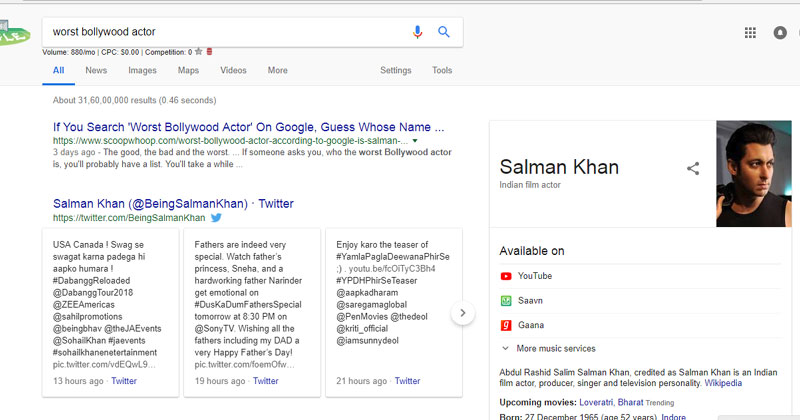Switch to the Images tab
This screenshot has height=420, width=800.
(142, 70)
